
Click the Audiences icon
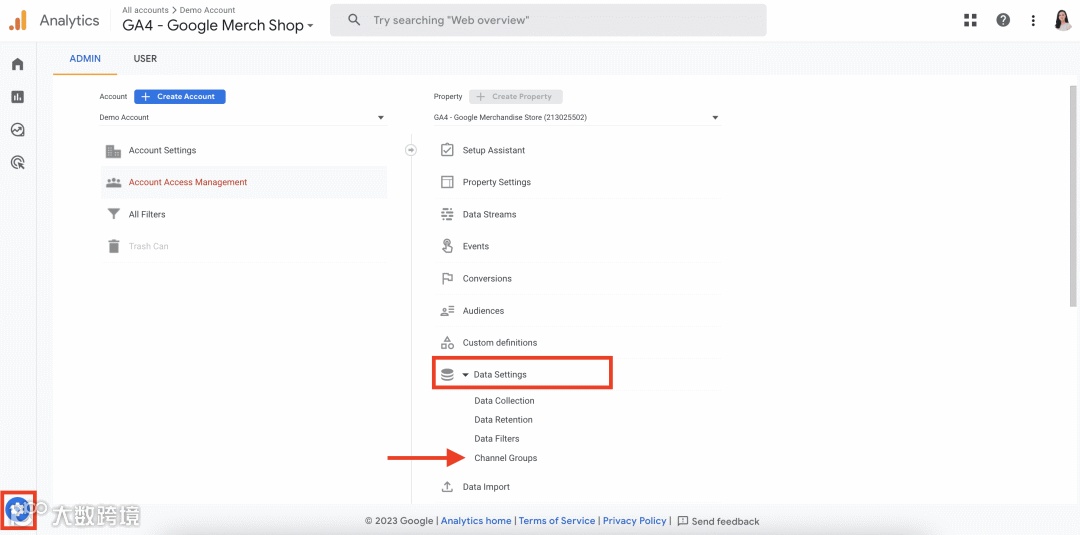[x=447, y=311]
